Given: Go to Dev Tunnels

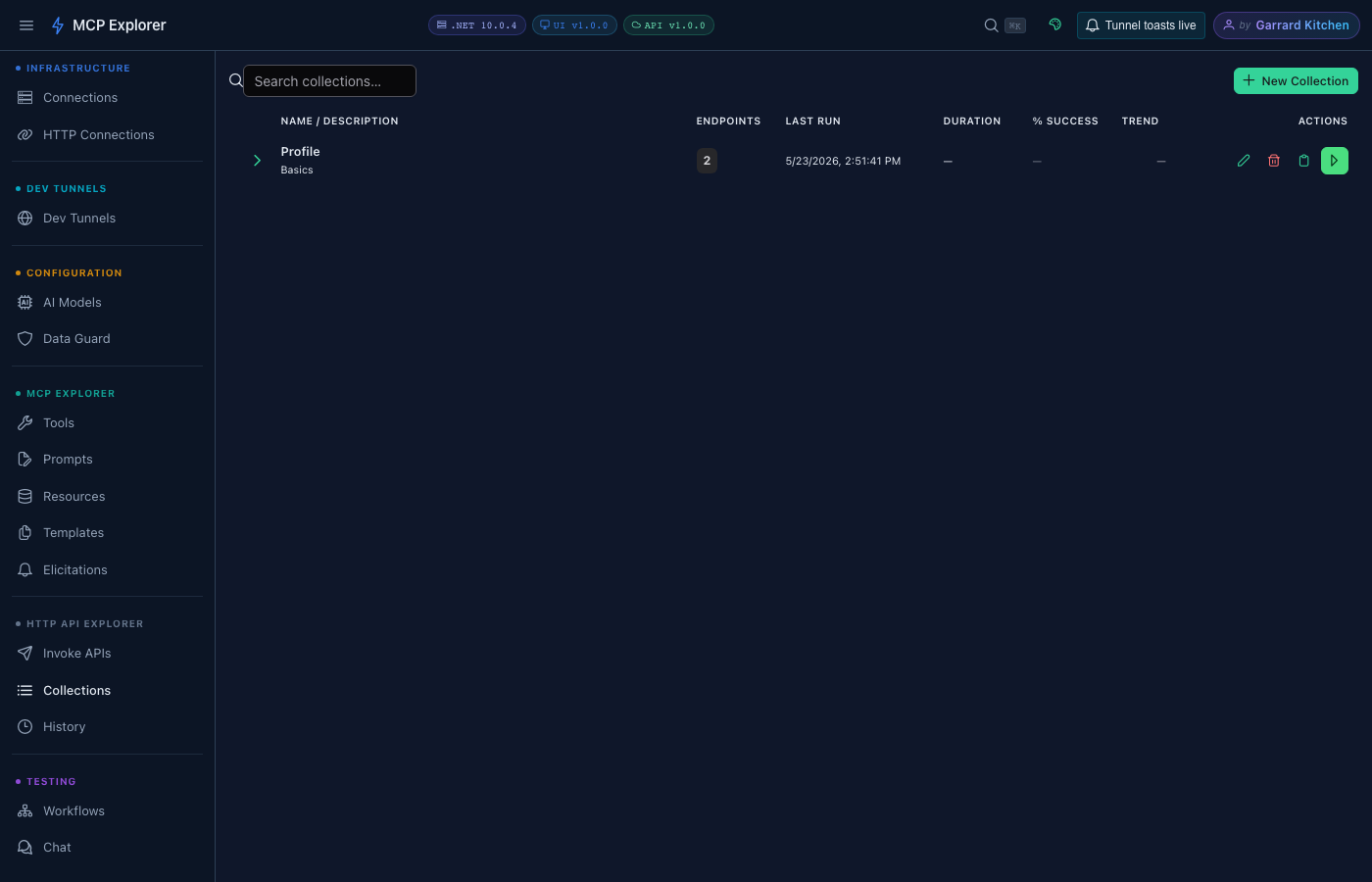Looking at the screenshot, I should (x=108, y=219).
